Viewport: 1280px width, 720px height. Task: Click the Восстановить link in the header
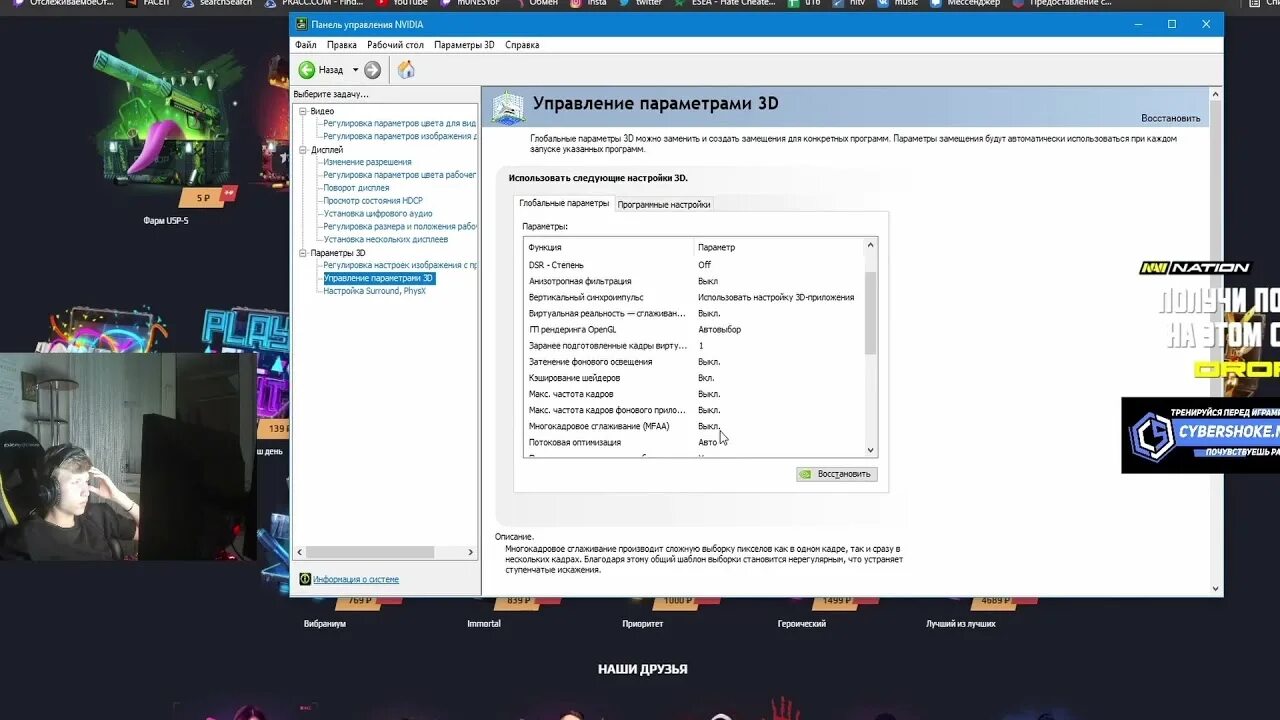1170,118
